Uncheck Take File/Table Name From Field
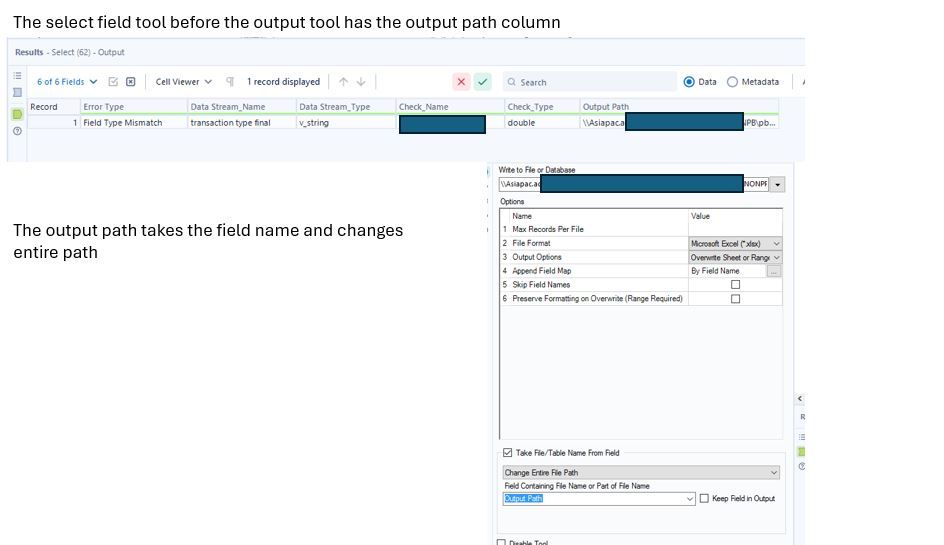 coord(508,453)
